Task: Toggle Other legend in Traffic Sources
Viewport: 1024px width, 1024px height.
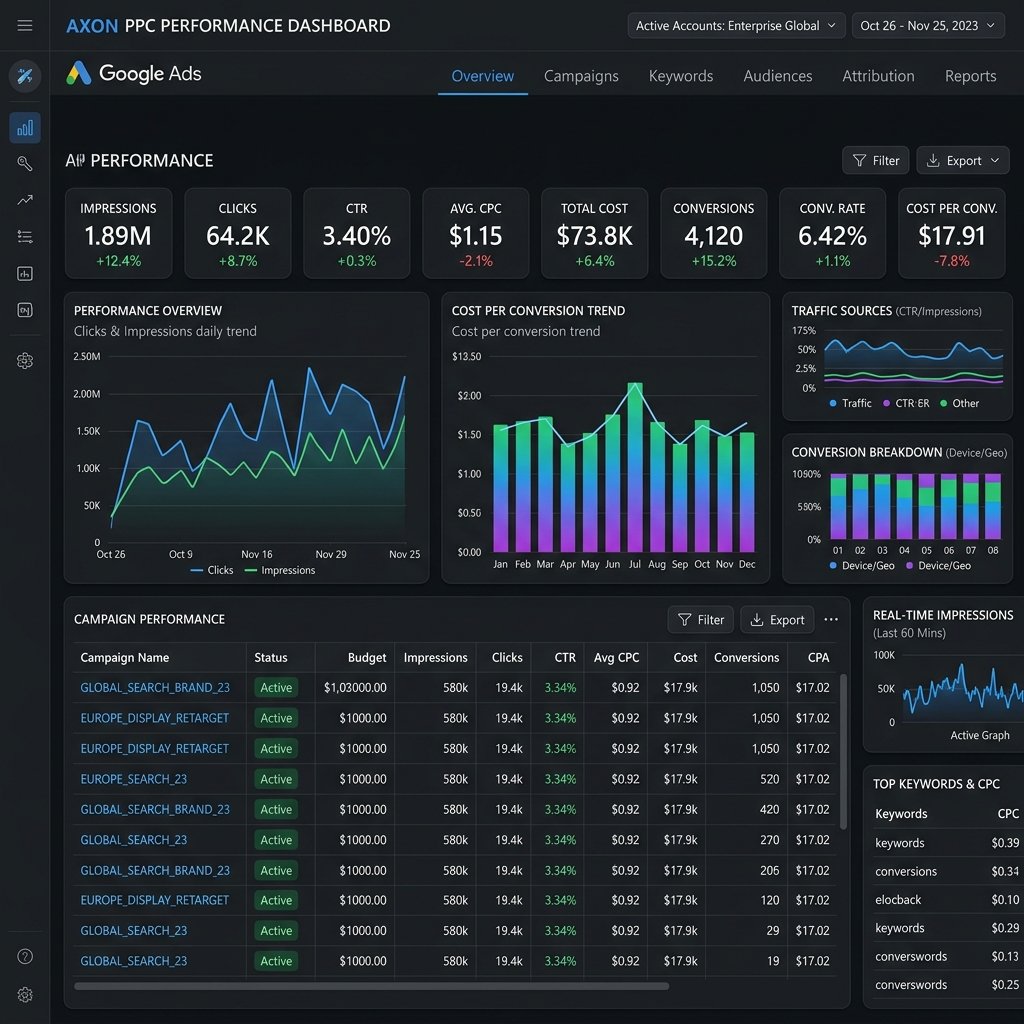Action: point(959,403)
